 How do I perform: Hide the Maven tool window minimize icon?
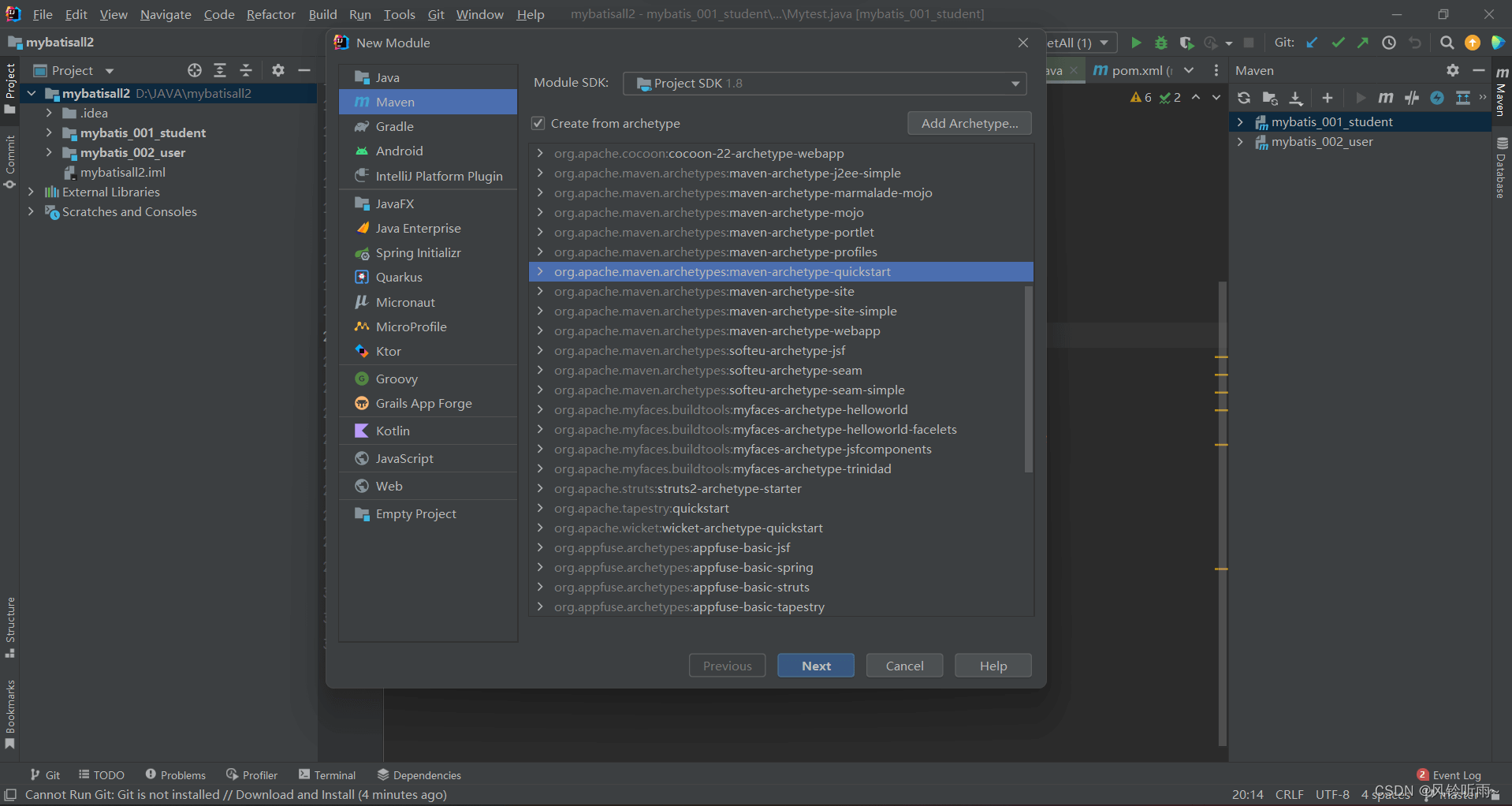point(1479,70)
